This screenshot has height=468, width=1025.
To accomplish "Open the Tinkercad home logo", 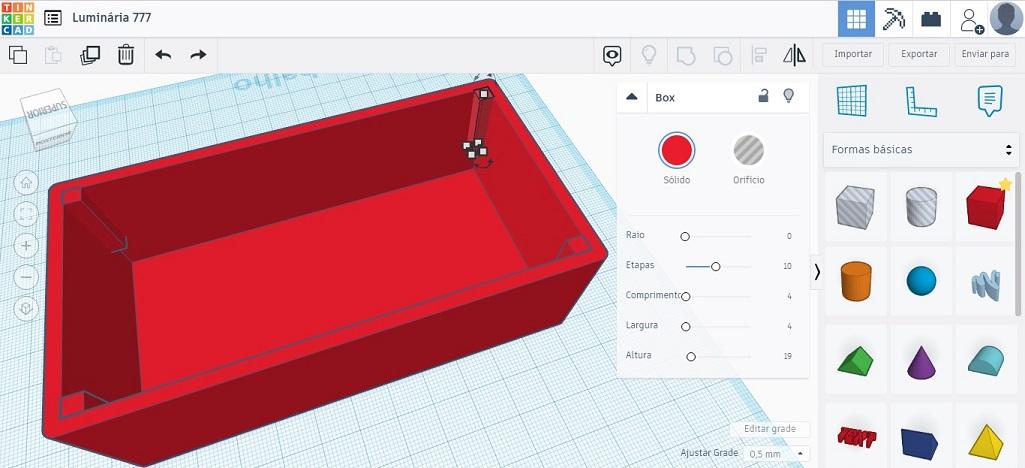I will point(18,18).
